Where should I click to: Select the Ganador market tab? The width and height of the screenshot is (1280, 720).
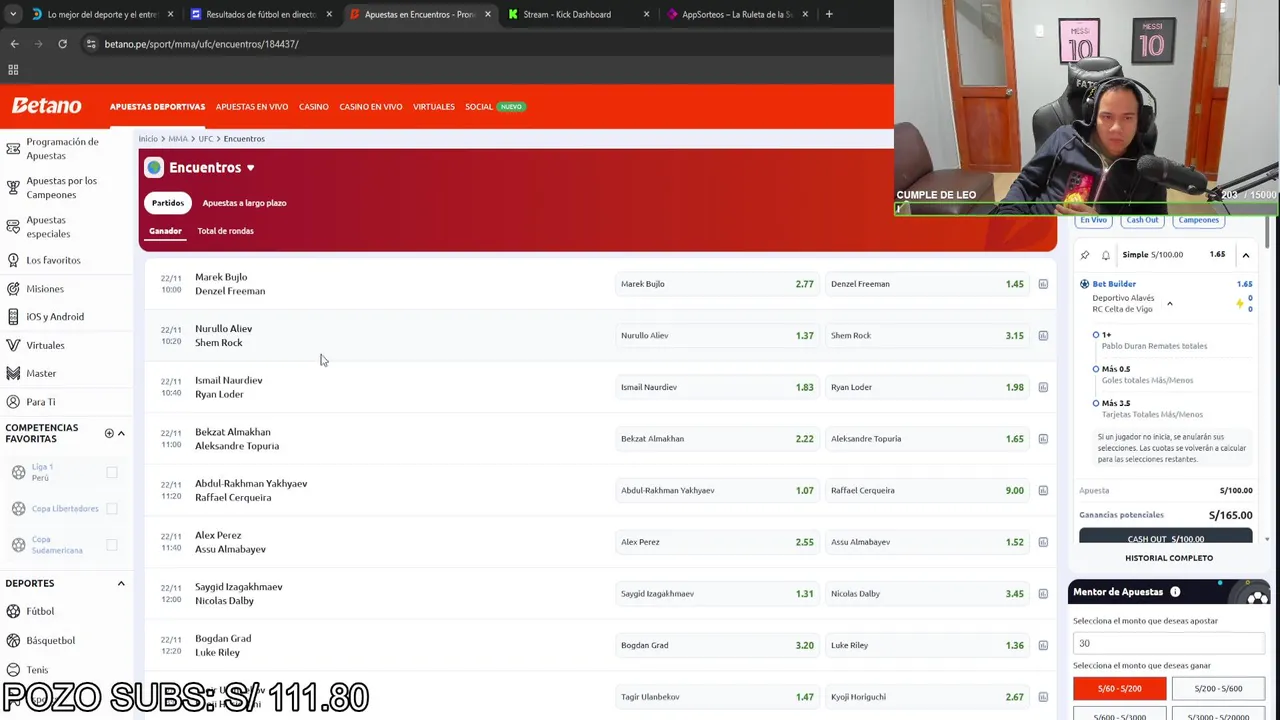165,231
